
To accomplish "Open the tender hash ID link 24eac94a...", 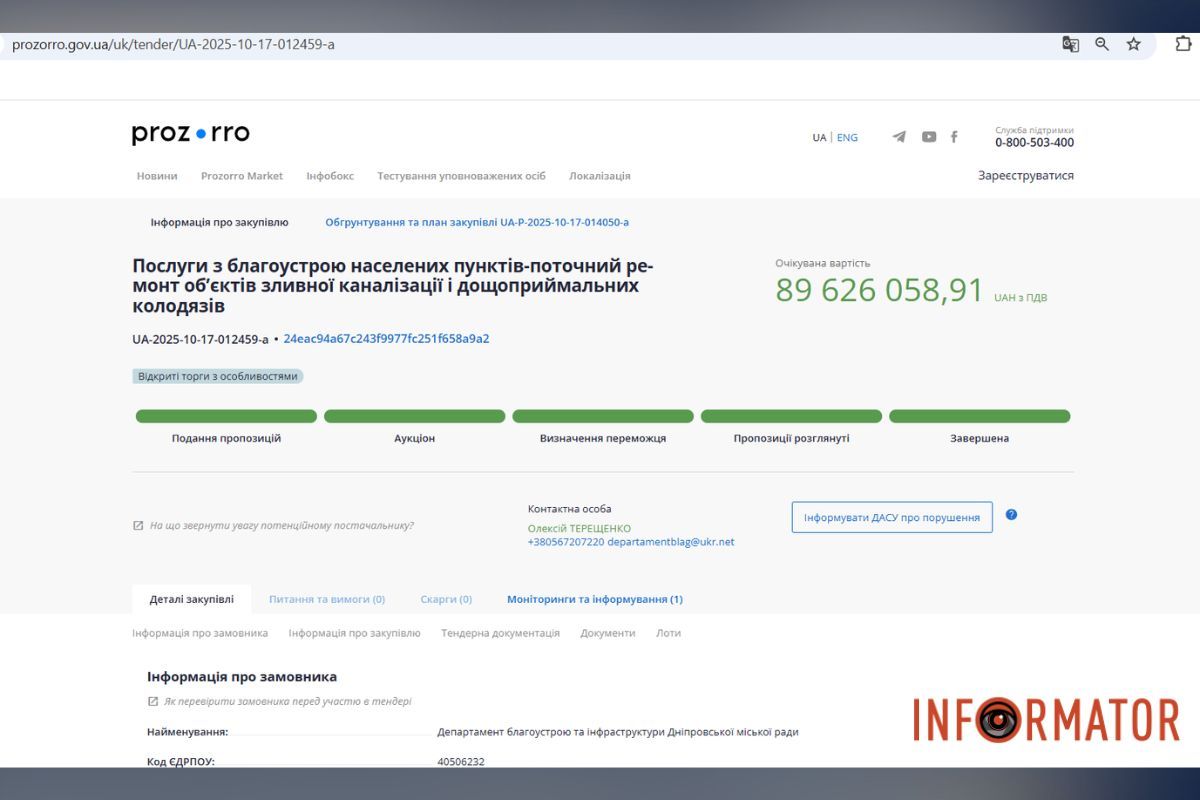I will pyautogui.click(x=386, y=339).
